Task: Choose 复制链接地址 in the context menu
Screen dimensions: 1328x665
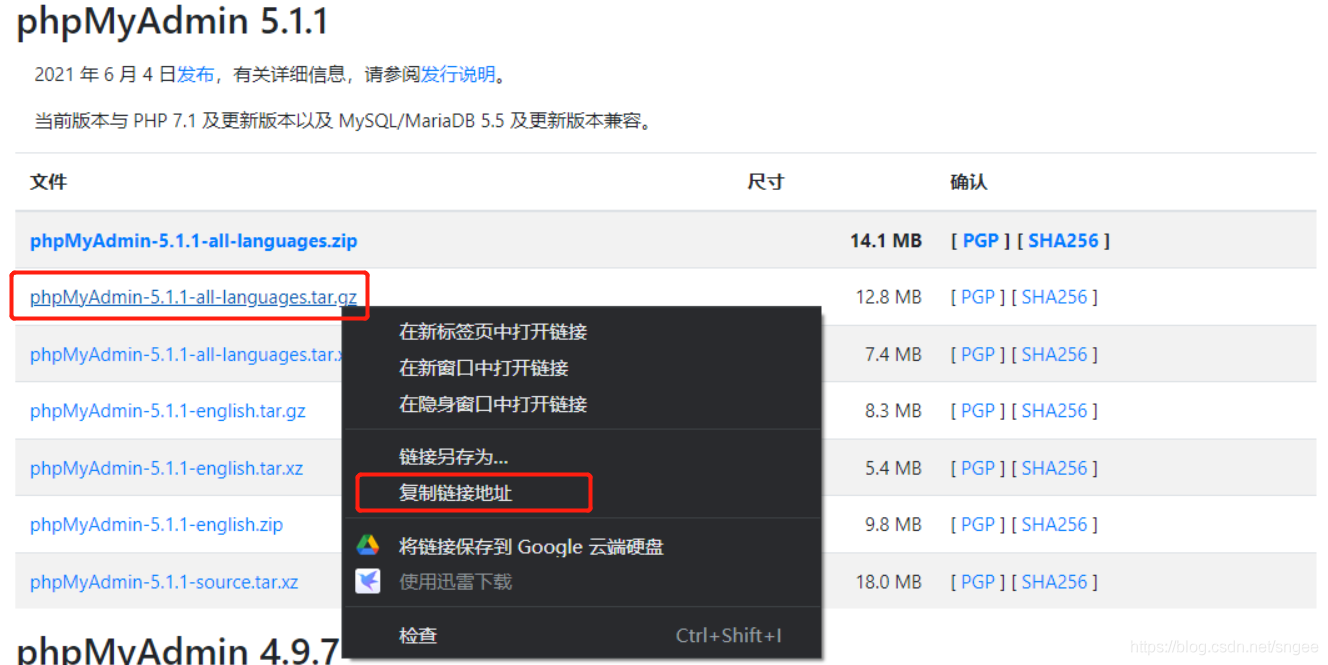Action: (x=582, y=493)
